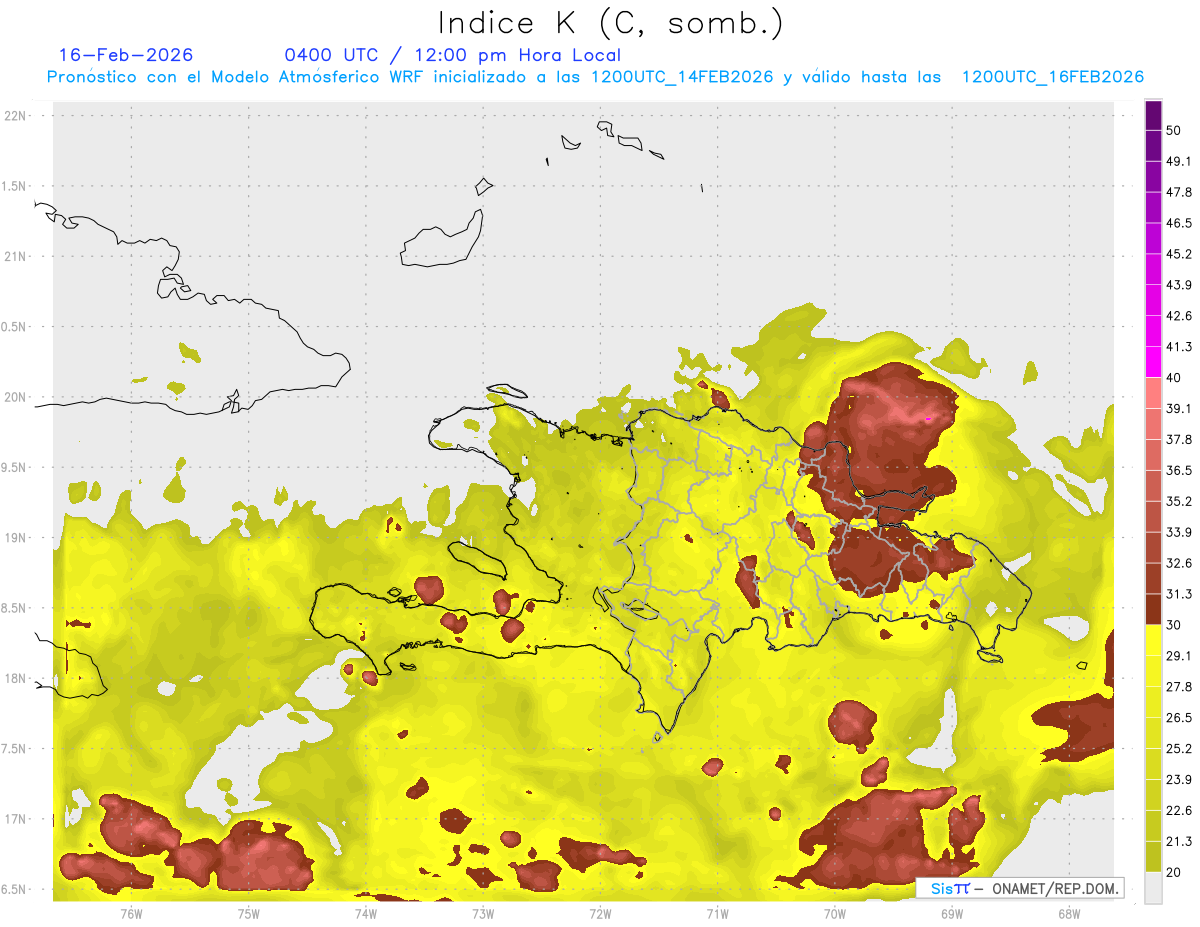Click the '76W' longitude label
Image resolution: width=1200 pixels, height=927 pixels.
coord(131,914)
